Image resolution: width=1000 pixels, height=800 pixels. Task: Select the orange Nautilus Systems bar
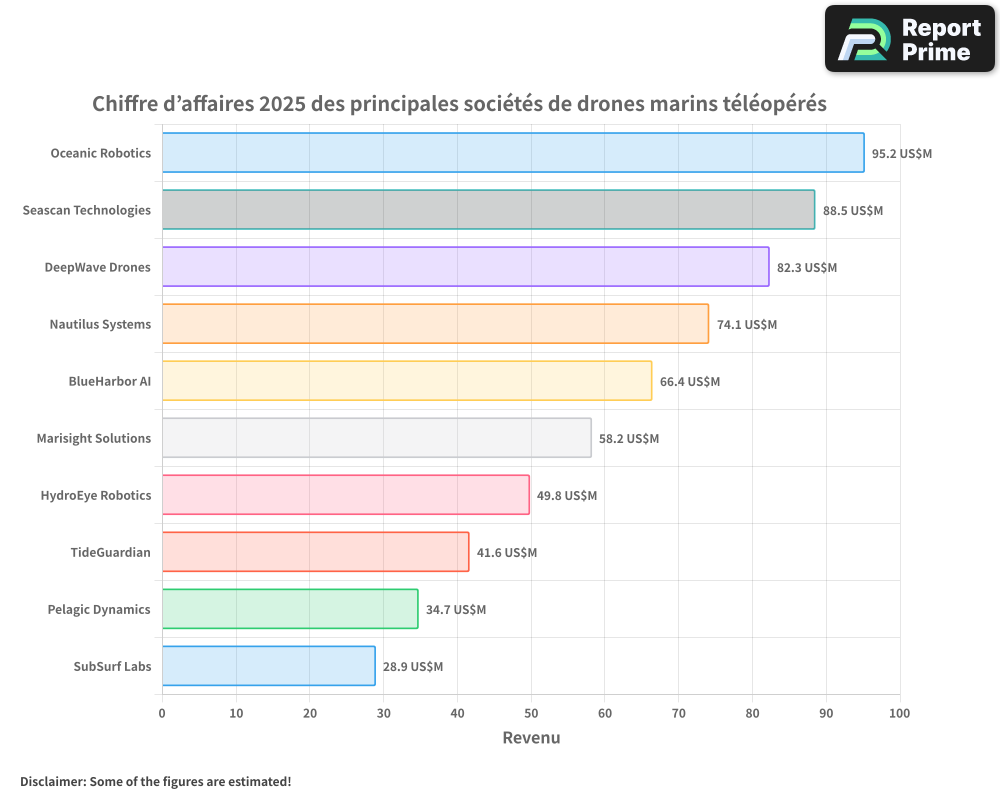pos(435,324)
